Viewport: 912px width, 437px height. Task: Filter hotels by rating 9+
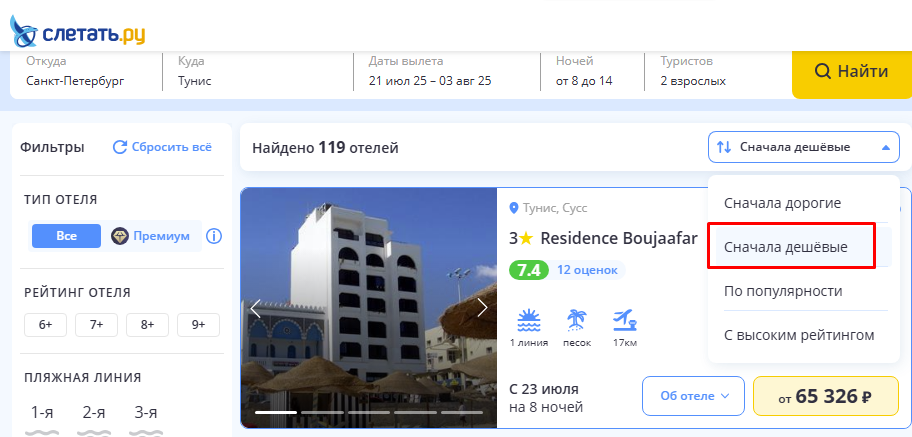pyautogui.click(x=198, y=325)
